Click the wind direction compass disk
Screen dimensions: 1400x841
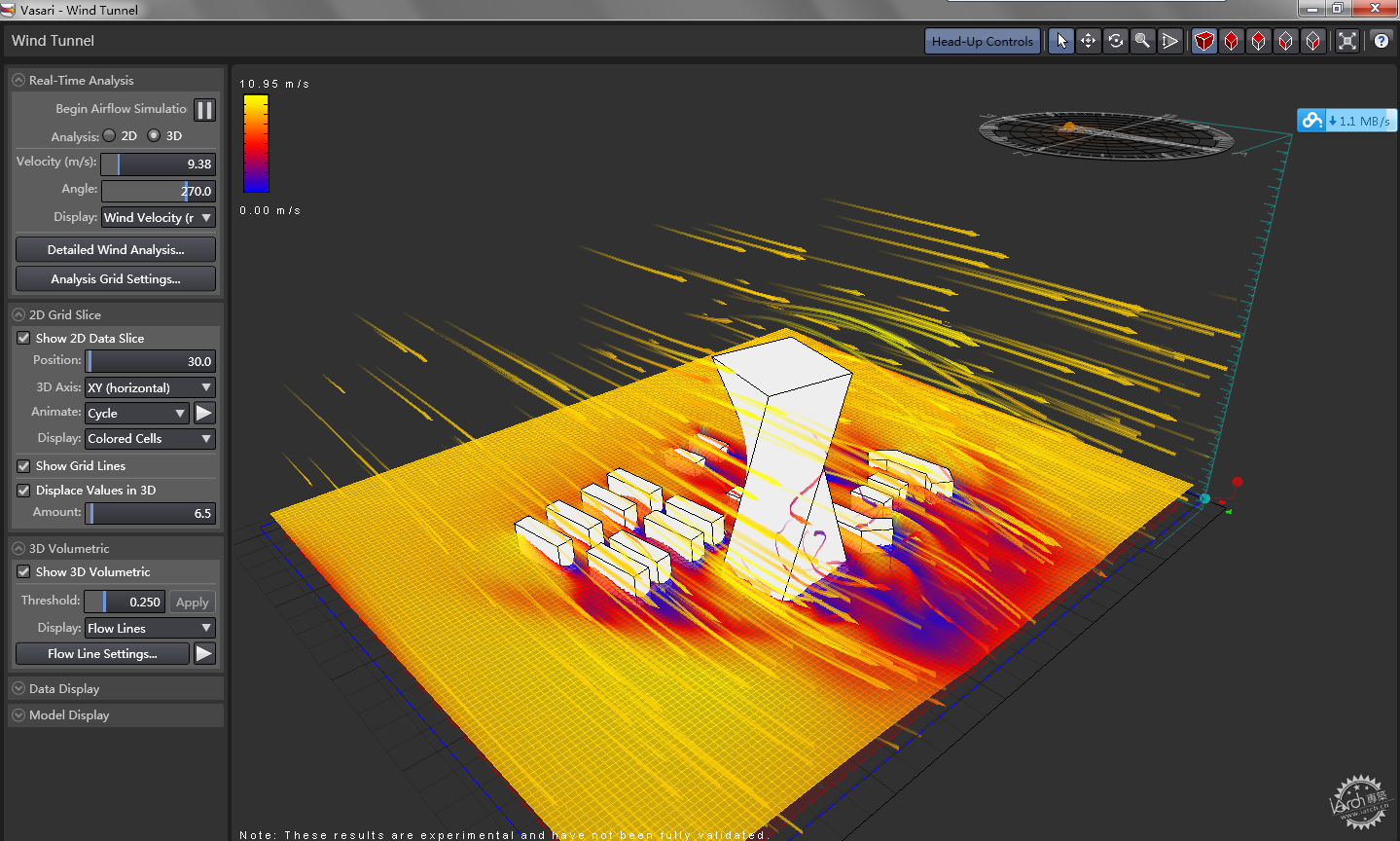[x=1106, y=134]
